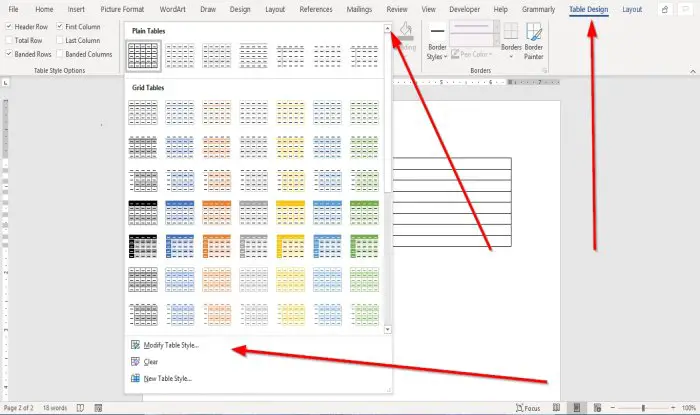
Task: Click the New Table Style icon
Action: click(135, 378)
